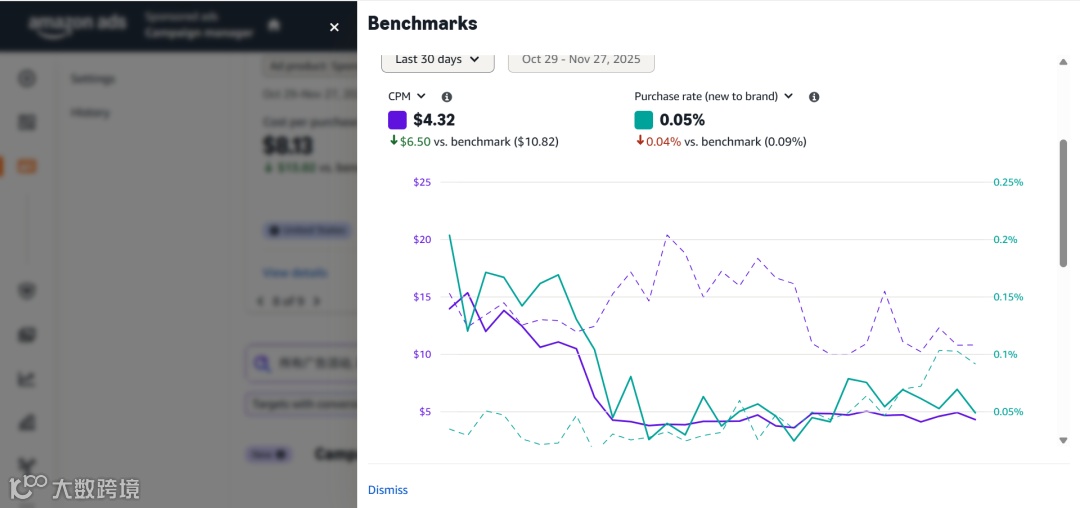Click the Purchase rate info icon
The height and width of the screenshot is (508, 1080).
click(813, 97)
